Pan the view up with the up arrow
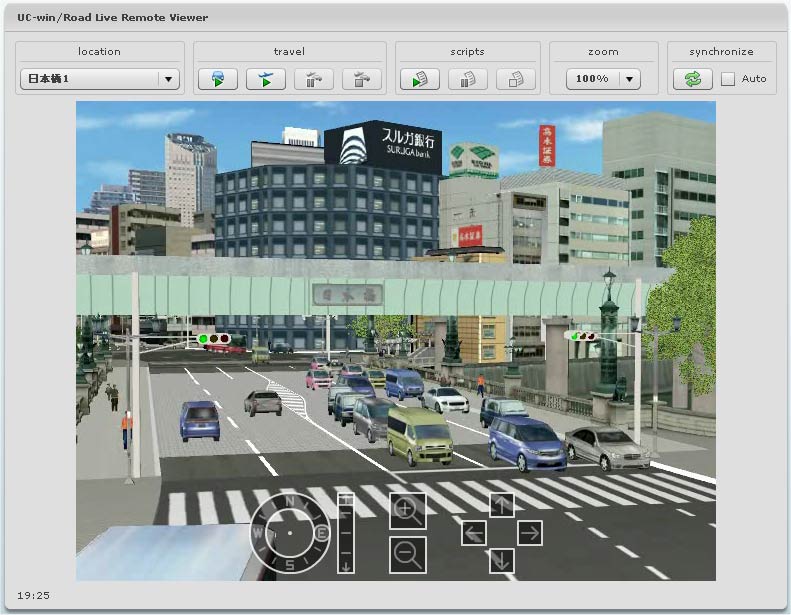The height and width of the screenshot is (615, 791). point(502,505)
